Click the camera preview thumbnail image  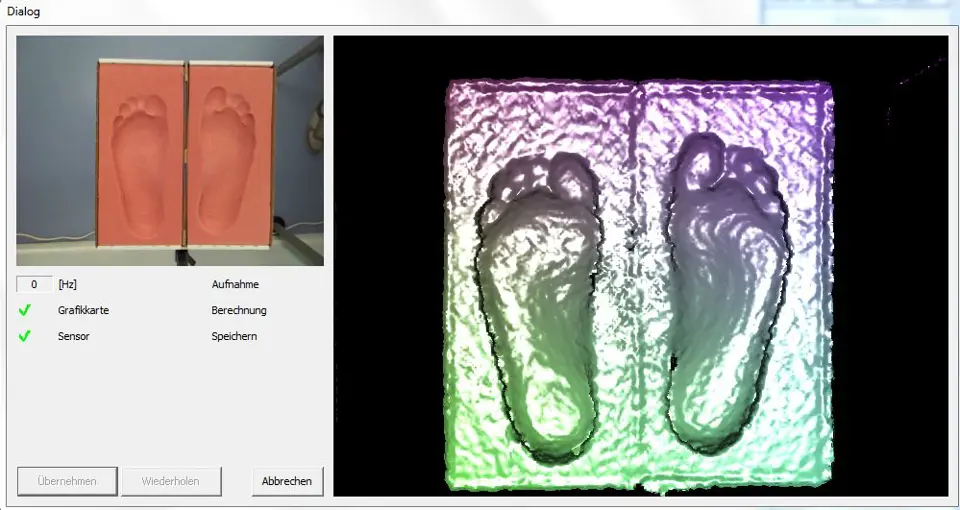point(170,150)
